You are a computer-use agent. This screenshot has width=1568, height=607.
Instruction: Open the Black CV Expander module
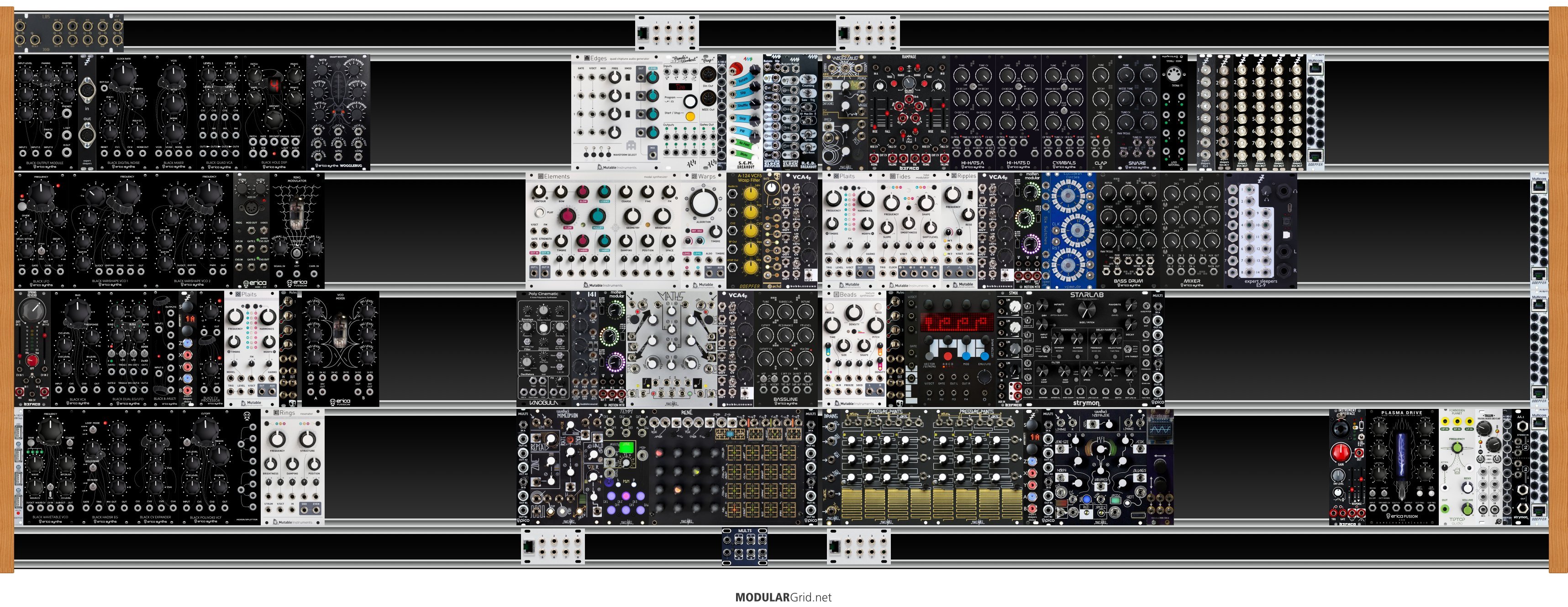click(x=155, y=466)
